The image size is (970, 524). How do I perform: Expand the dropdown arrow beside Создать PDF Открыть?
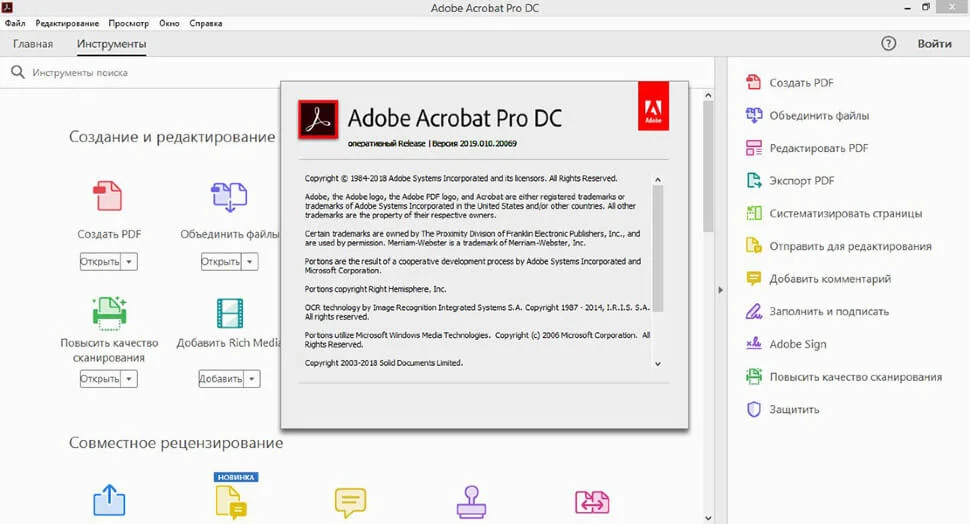(129, 262)
